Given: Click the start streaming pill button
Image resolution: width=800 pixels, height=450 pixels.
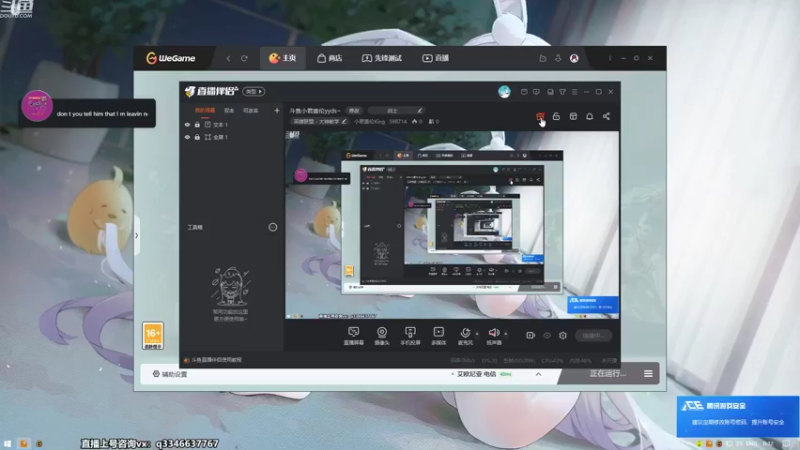Looking at the screenshot, I should (x=593, y=335).
